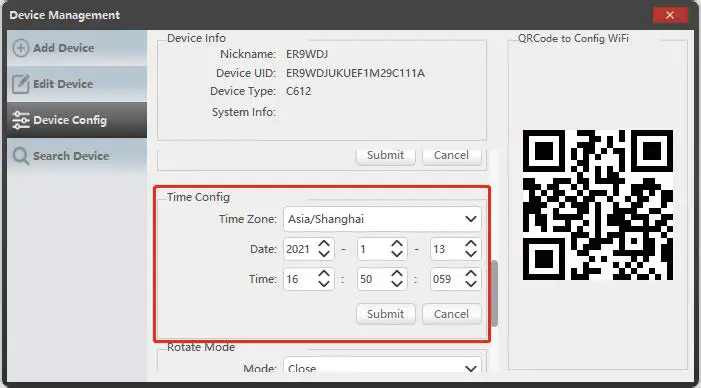Decrease the seconds value in Time
This screenshot has width=701, height=388.
[x=471, y=284]
